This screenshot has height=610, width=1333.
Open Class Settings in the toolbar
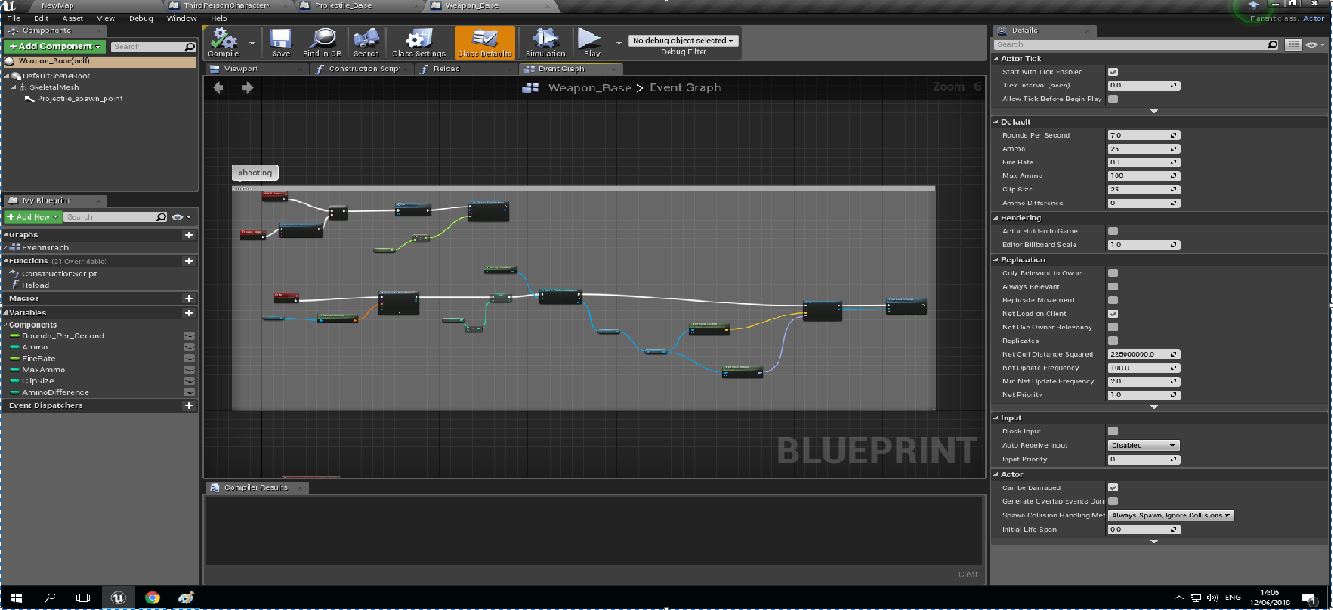pyautogui.click(x=418, y=40)
